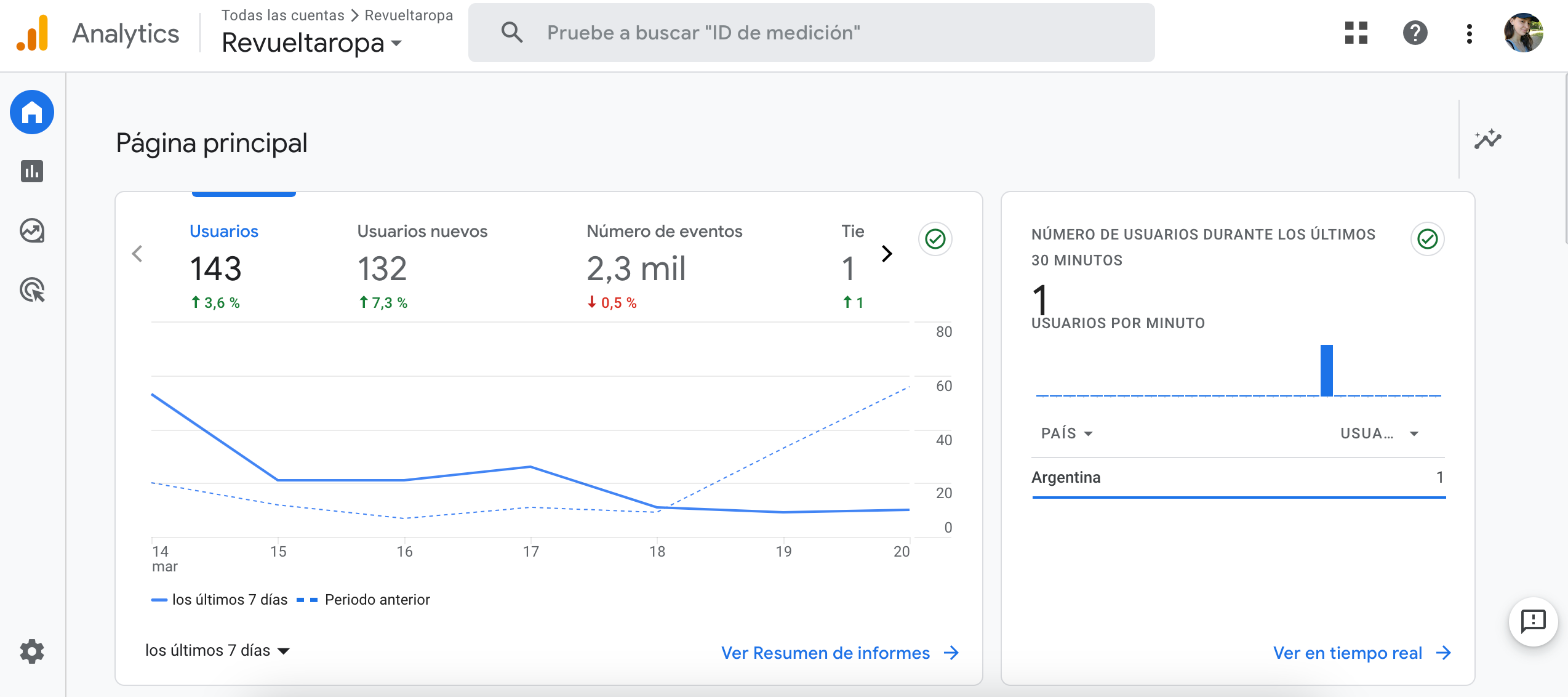1568x697 pixels.
Task: Open the Reports bar-chart sidebar icon
Action: coord(32,171)
